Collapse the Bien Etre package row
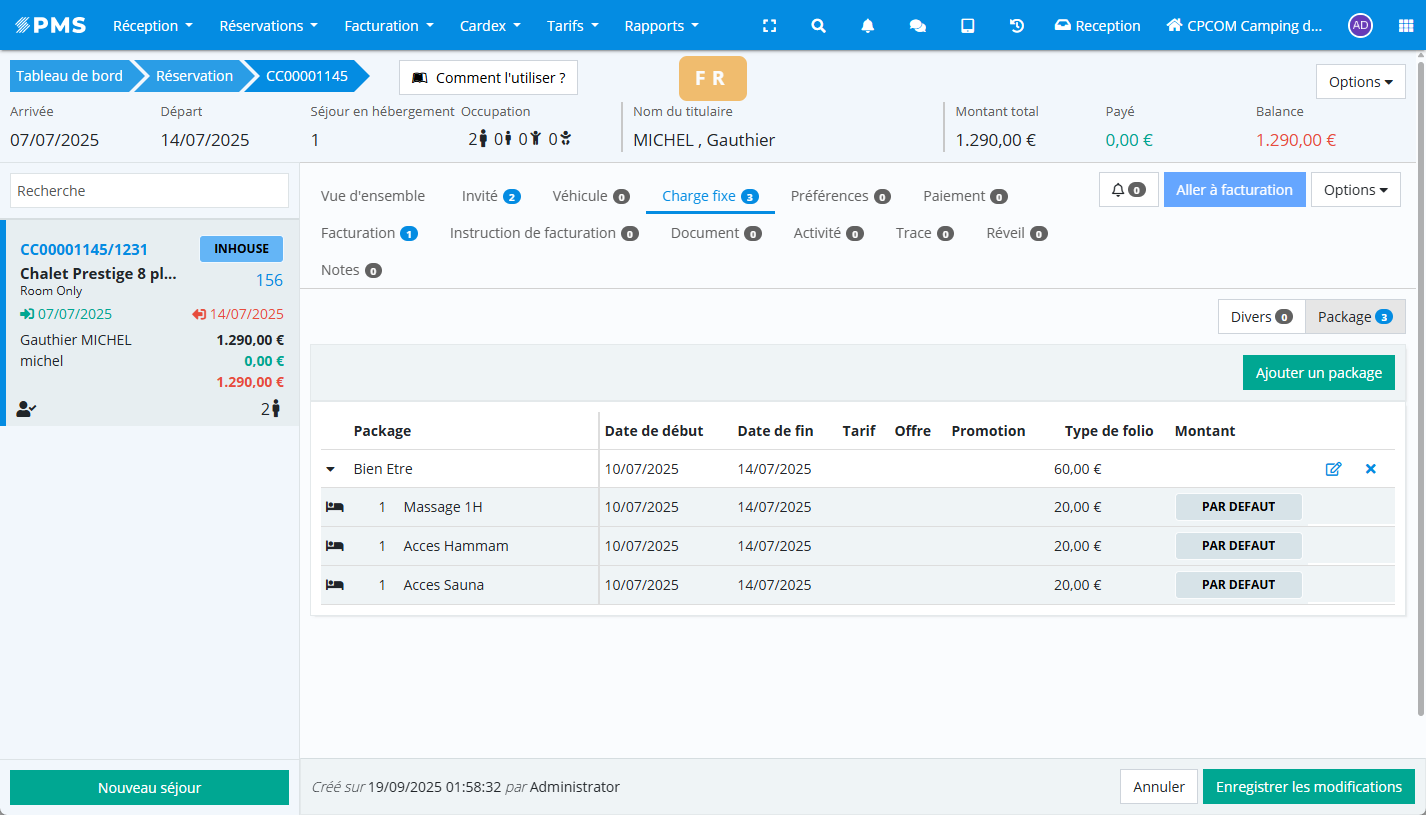The height and width of the screenshot is (815, 1426). click(x=330, y=469)
